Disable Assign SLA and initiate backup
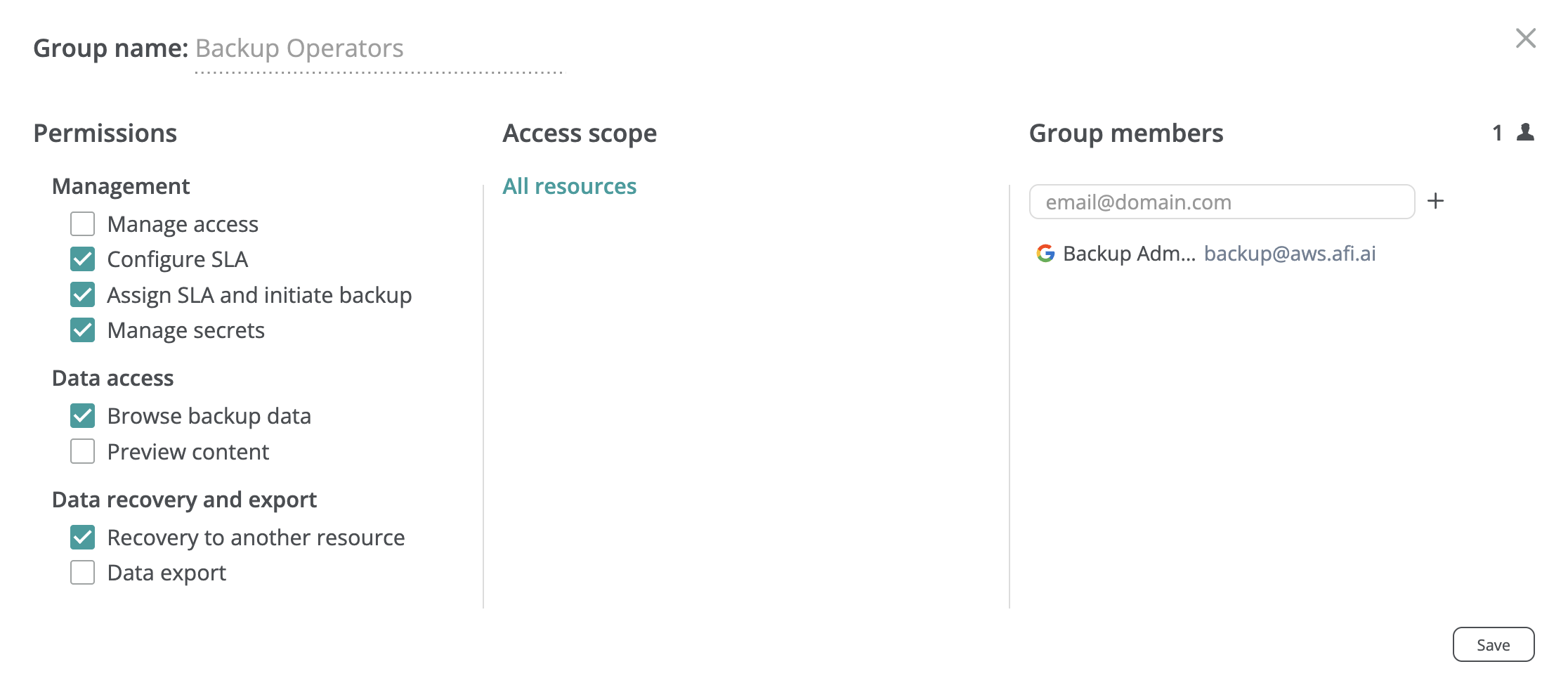 [83, 295]
